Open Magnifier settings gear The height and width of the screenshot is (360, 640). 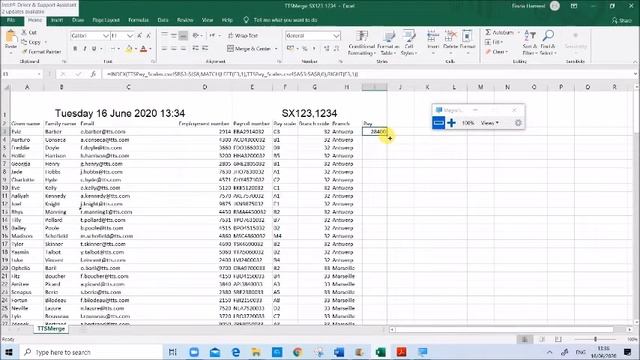tap(518, 123)
